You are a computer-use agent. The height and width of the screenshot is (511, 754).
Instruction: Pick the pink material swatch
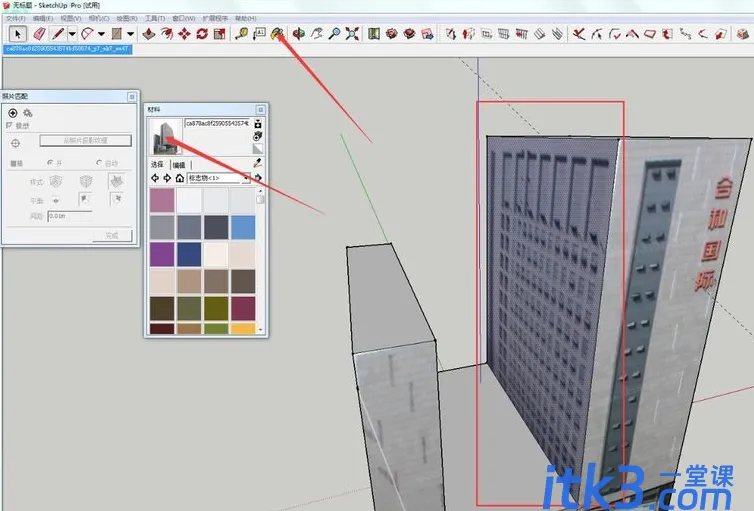[x=162, y=200]
